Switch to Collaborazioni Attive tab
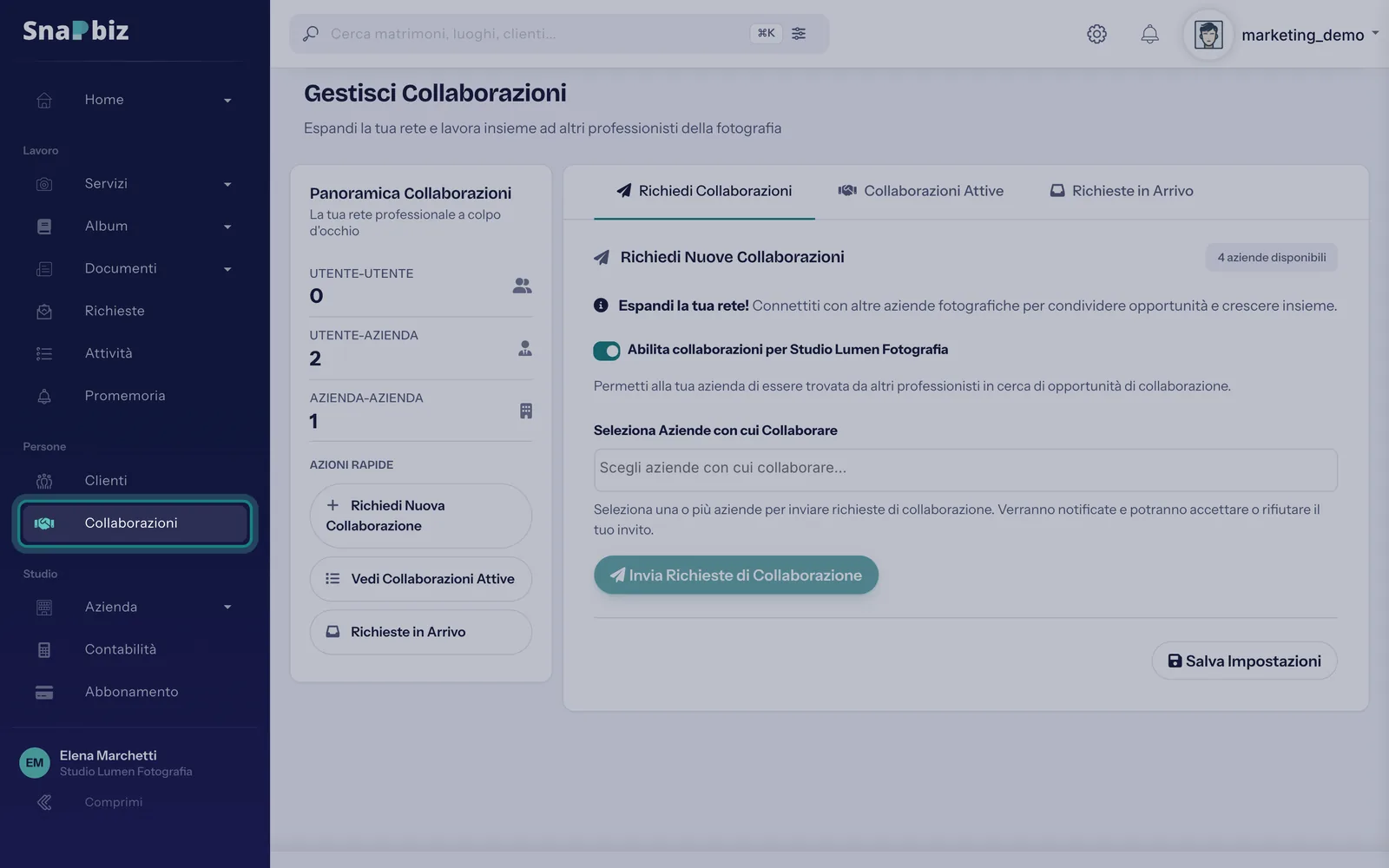1389x868 pixels. click(x=920, y=191)
